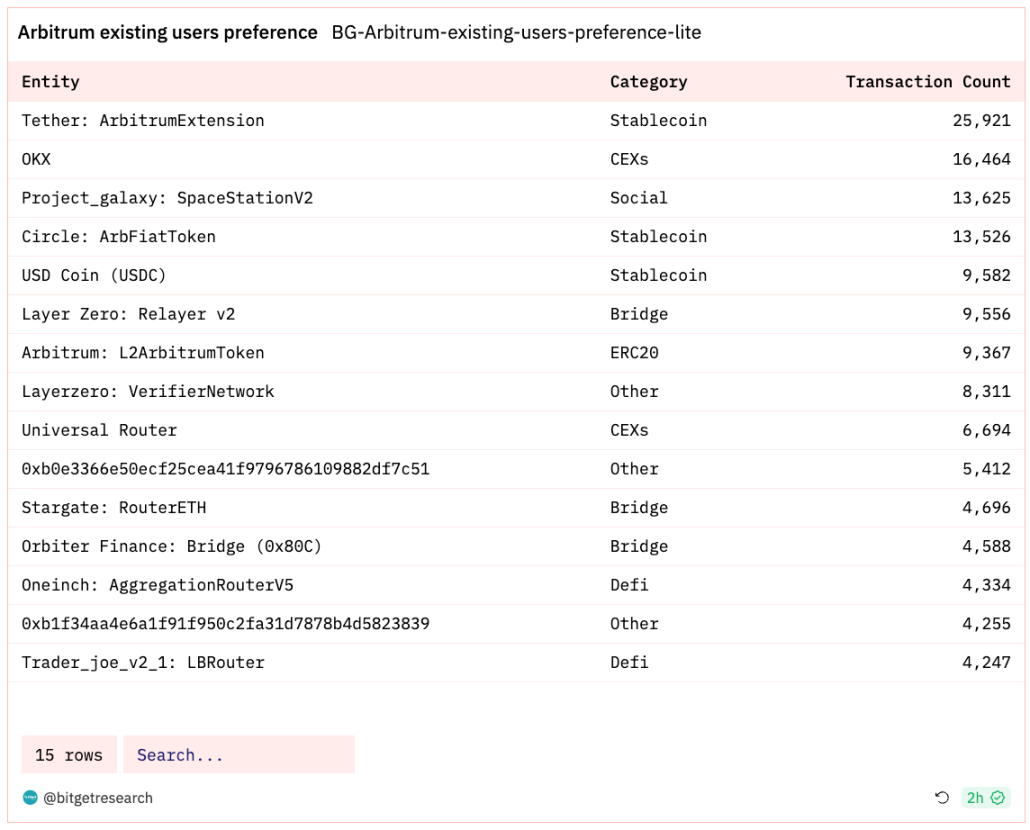Click the 25,921 transaction count value
The height and width of the screenshot is (830, 1030).
pos(981,120)
